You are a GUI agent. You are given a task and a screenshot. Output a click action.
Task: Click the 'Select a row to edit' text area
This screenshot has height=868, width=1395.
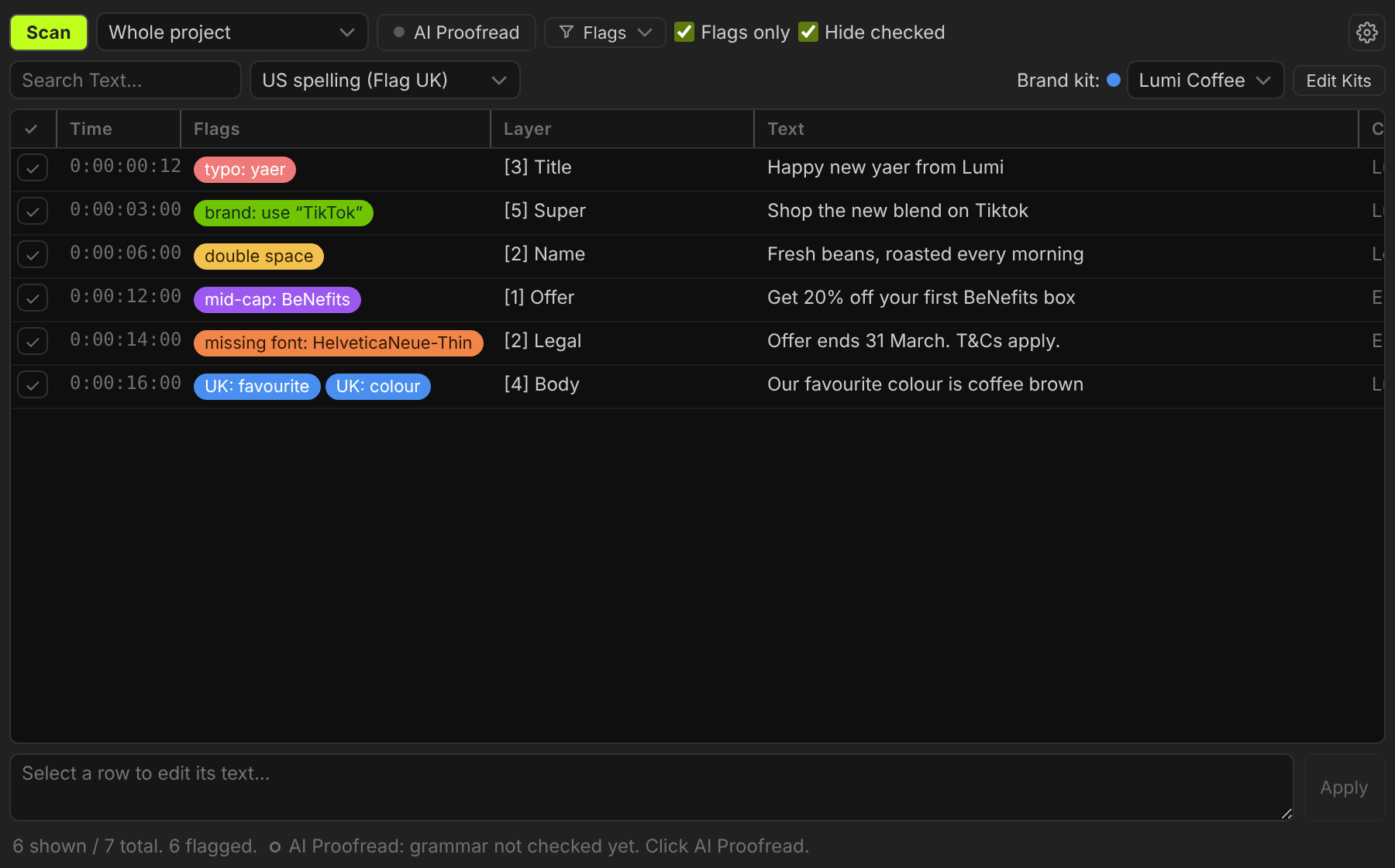point(652,787)
